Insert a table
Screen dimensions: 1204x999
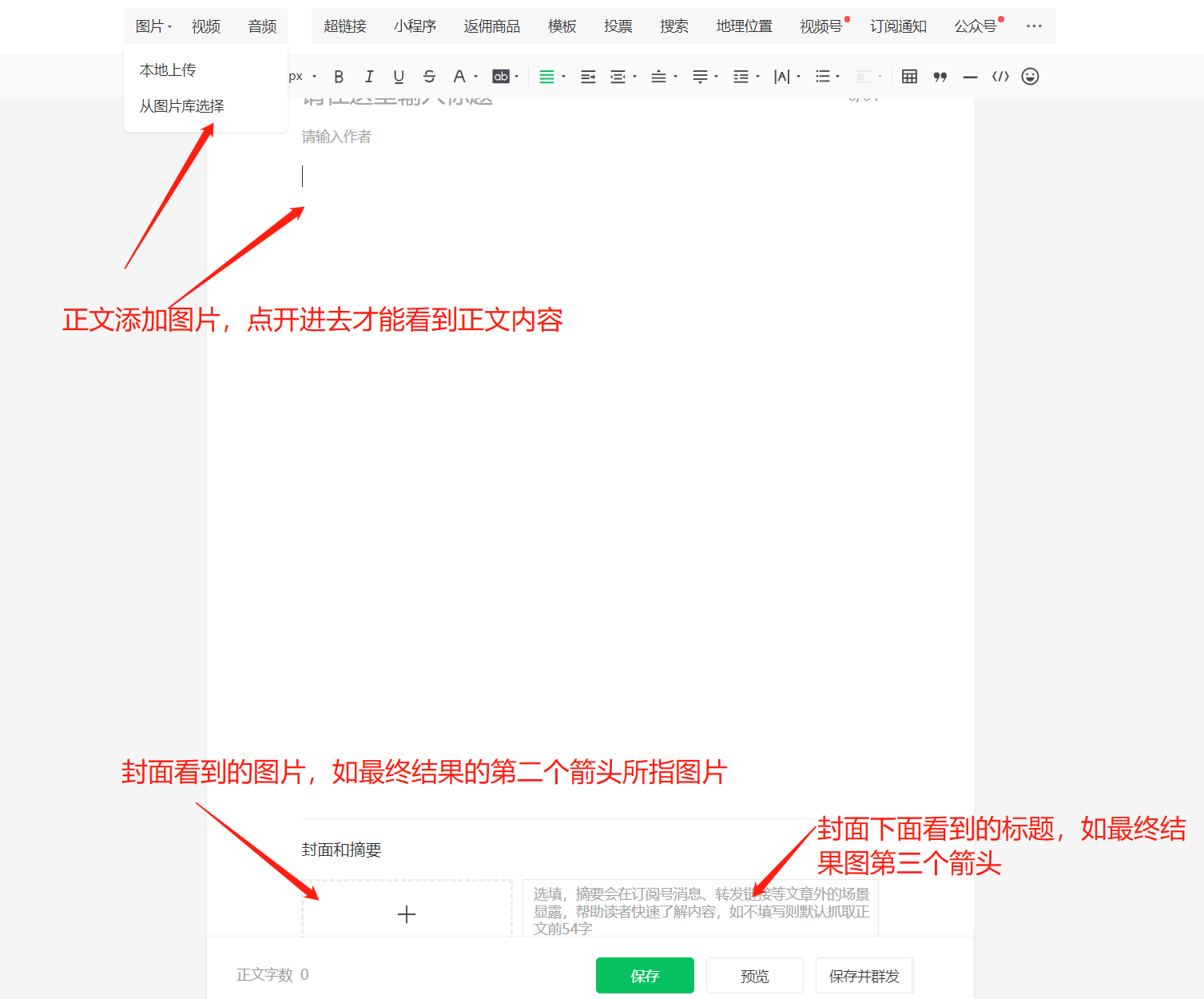coord(909,77)
